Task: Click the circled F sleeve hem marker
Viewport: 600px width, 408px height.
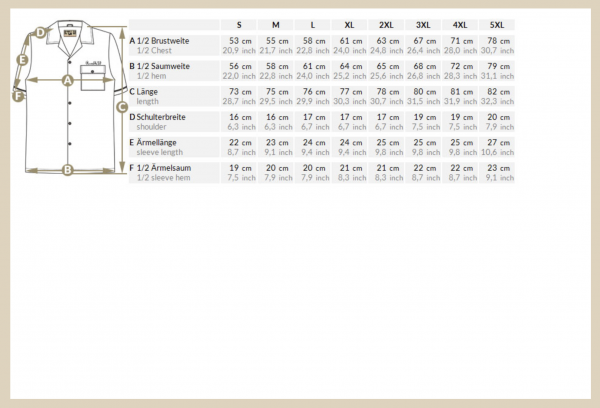Action: [18, 96]
